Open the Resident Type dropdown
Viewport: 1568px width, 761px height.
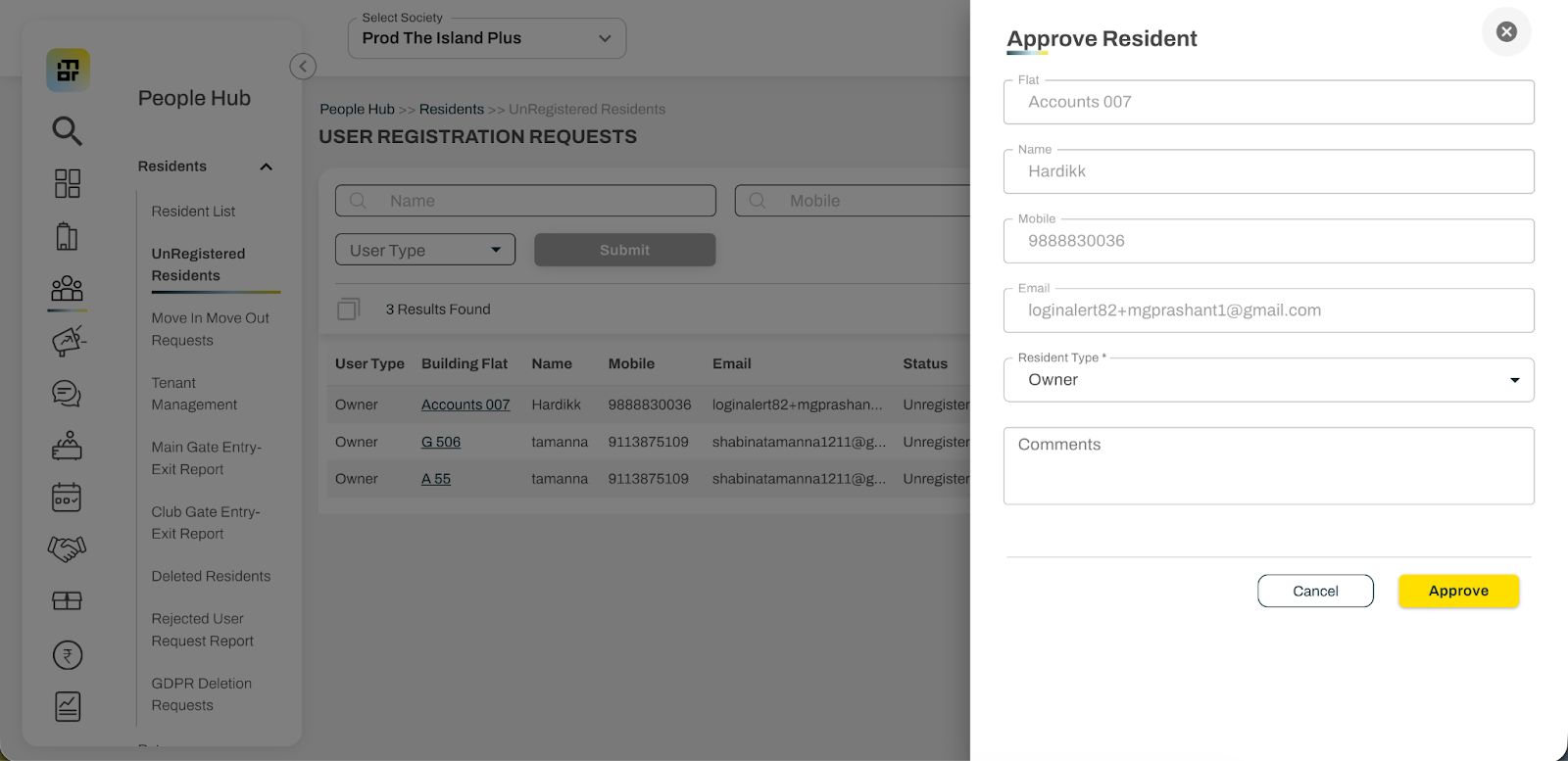1269,380
